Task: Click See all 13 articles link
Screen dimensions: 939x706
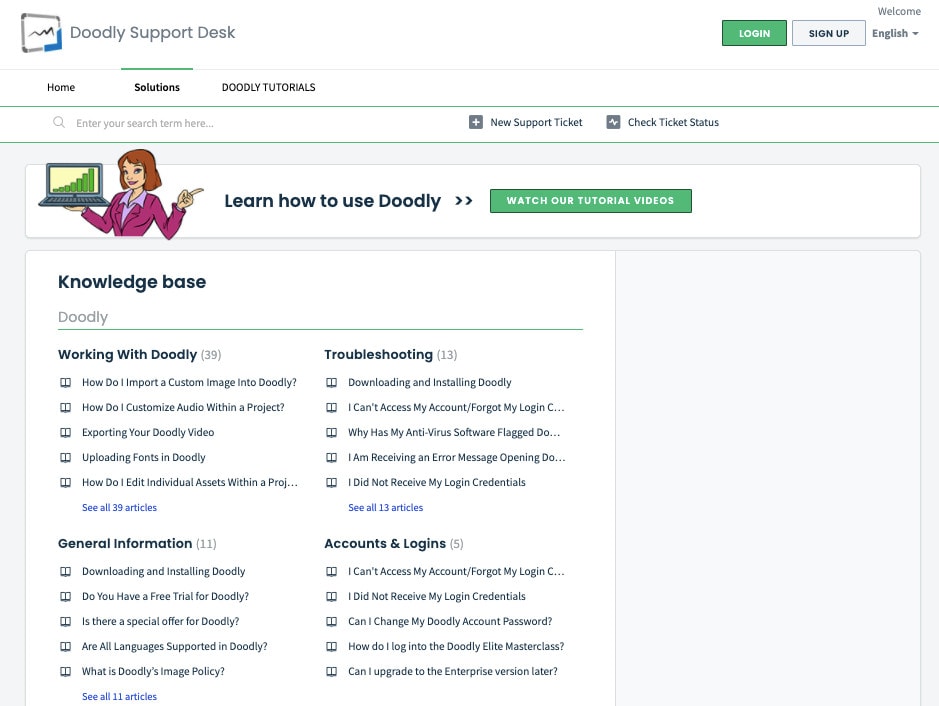Action: pyautogui.click(x=386, y=508)
